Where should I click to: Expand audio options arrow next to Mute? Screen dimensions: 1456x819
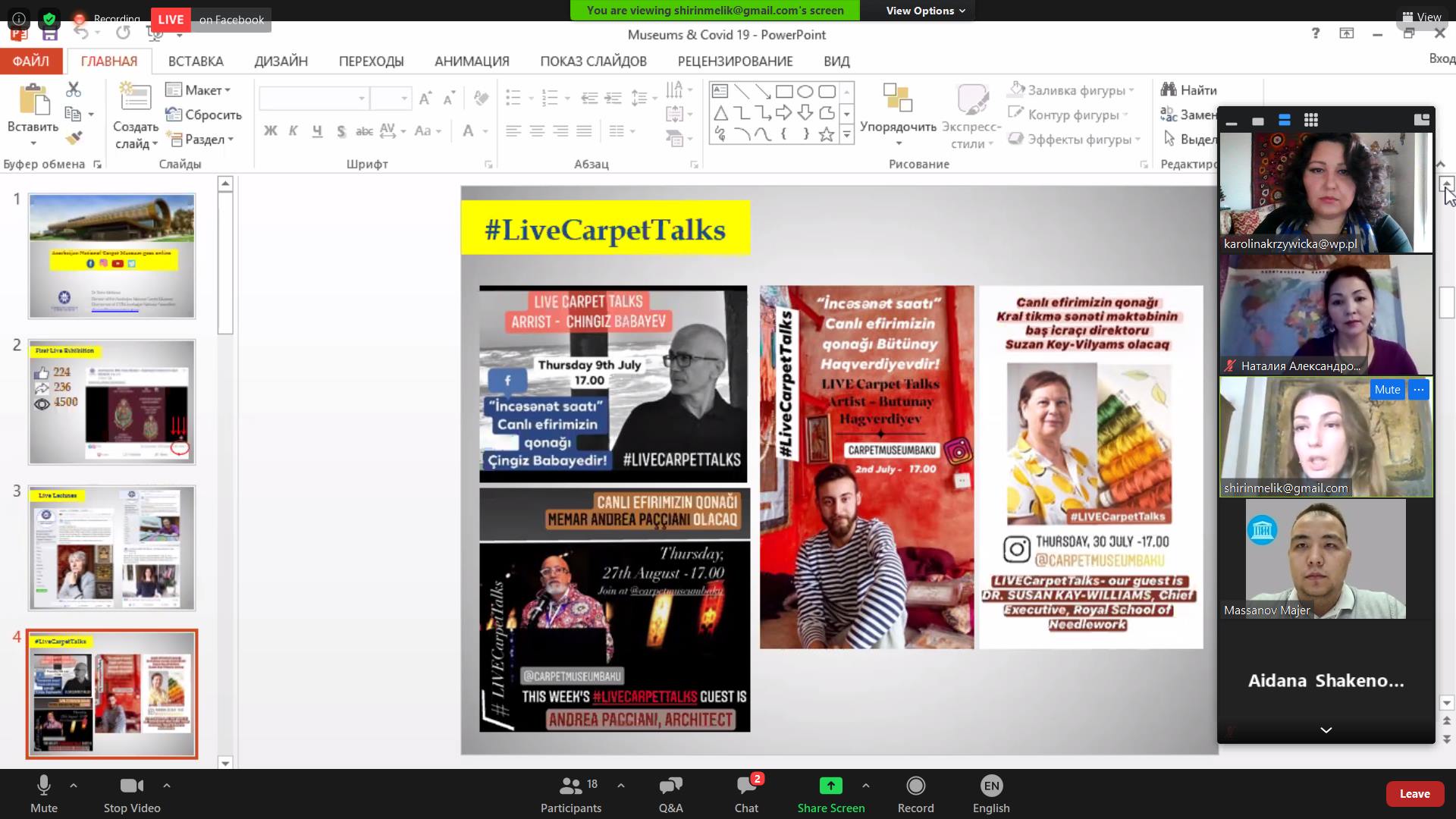click(x=74, y=786)
